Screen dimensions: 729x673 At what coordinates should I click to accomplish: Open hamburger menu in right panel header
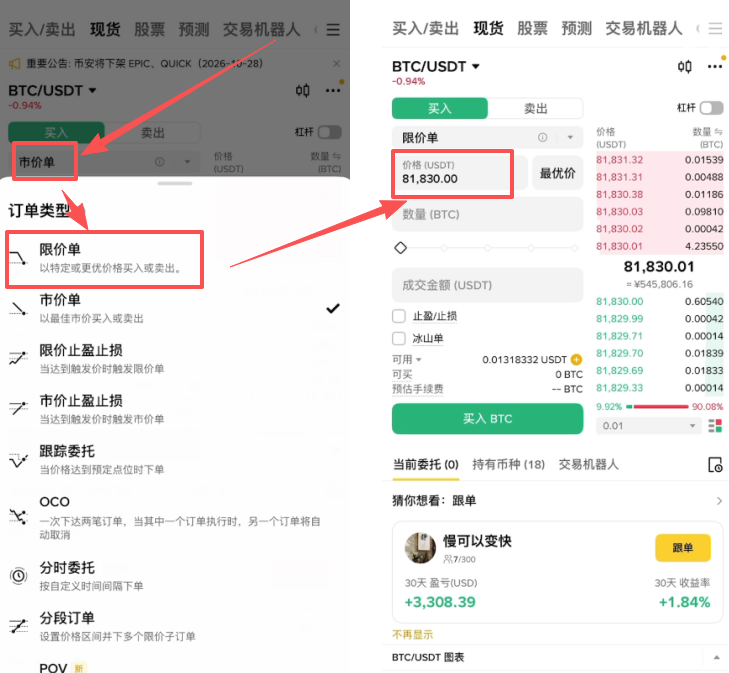coord(715,29)
